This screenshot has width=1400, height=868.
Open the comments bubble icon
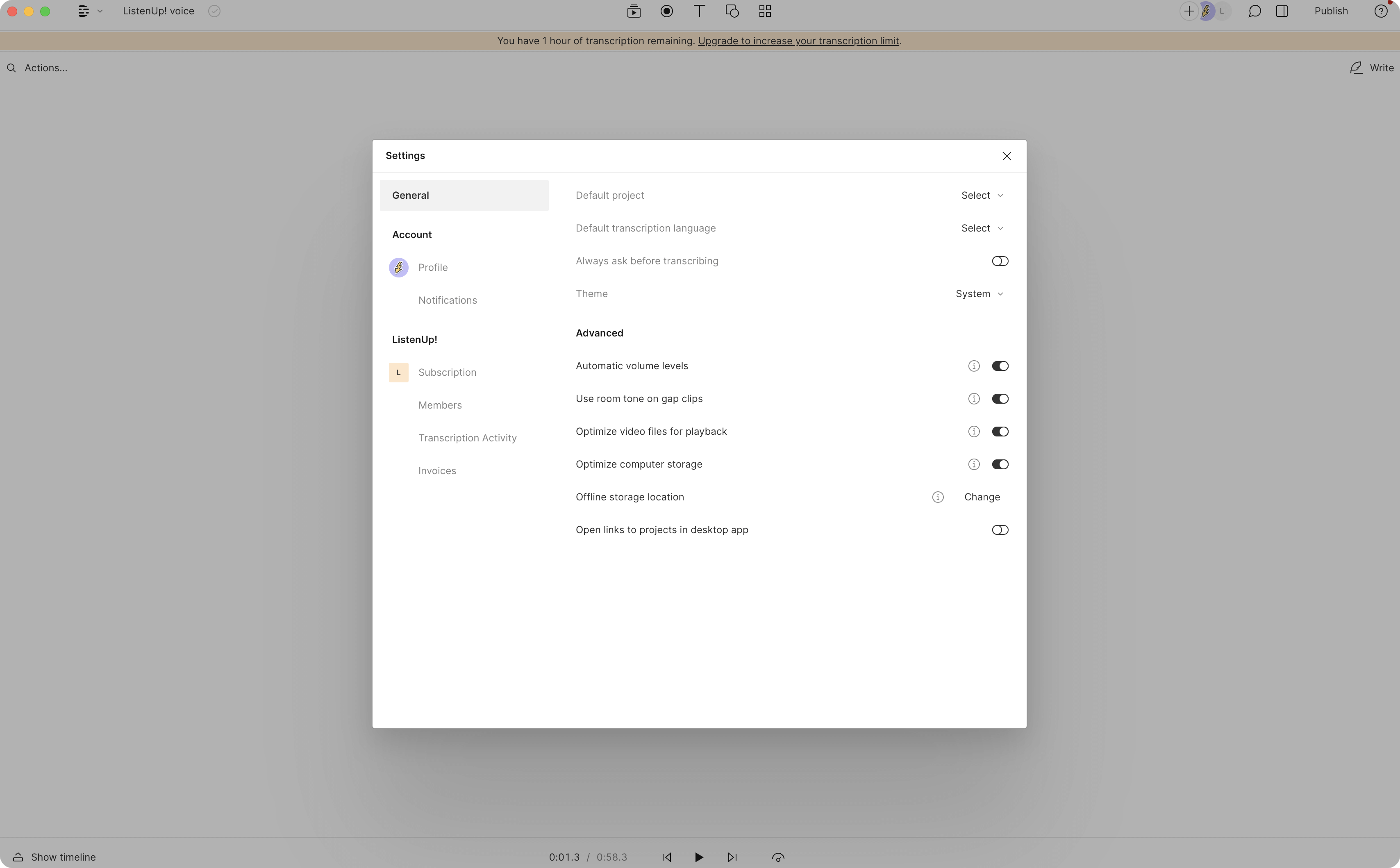tap(1254, 11)
